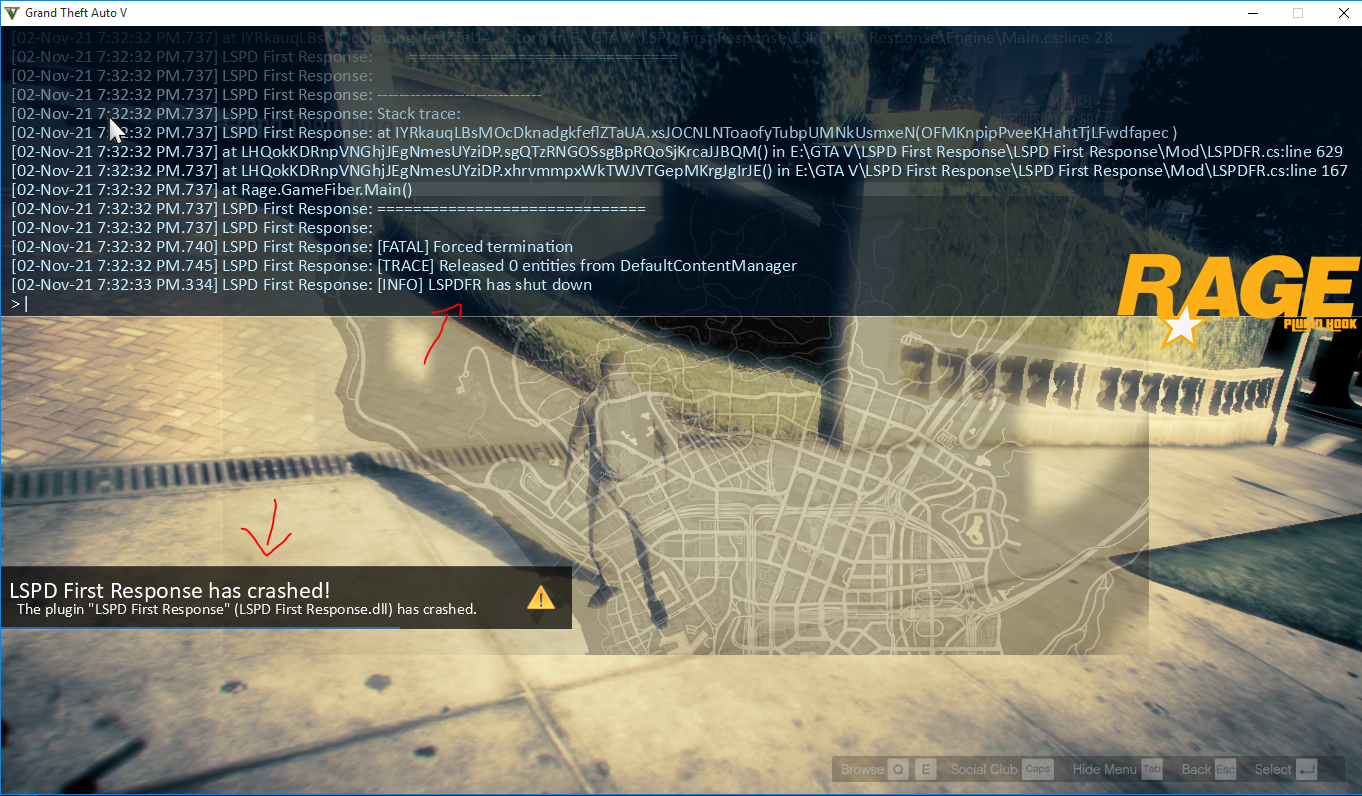Click the "[FATAL] Forced termination" log line
This screenshot has width=1362, height=796.
click(x=292, y=247)
